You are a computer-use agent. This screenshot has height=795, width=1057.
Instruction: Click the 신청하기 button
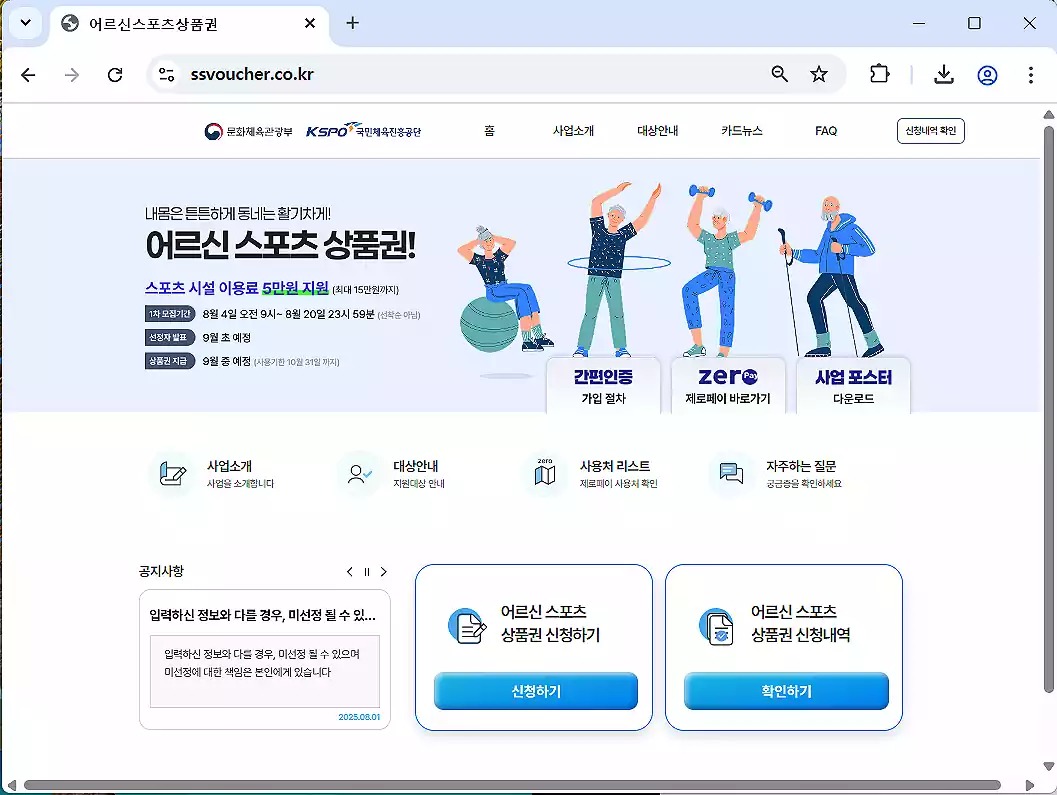pos(535,691)
